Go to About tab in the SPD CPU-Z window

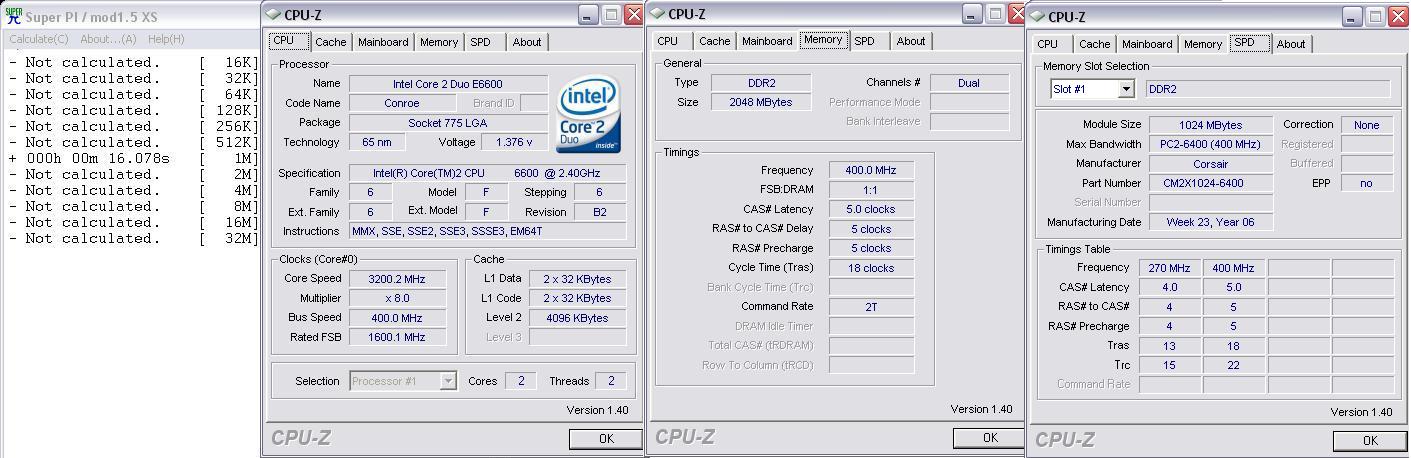coord(1291,44)
